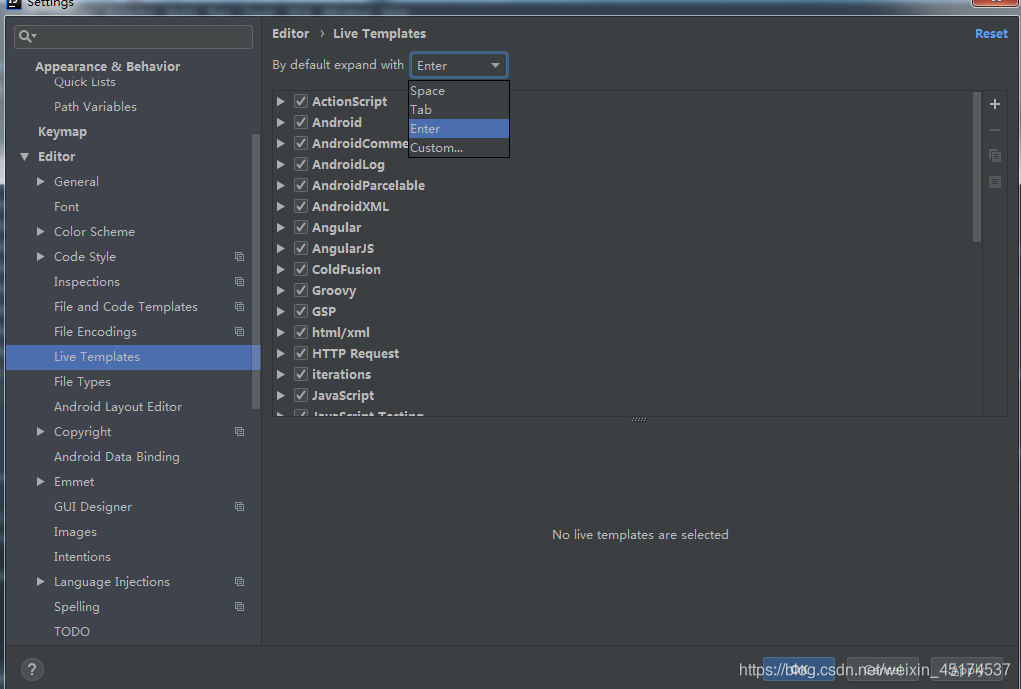Click the restore deleted defaults icon

point(994,182)
